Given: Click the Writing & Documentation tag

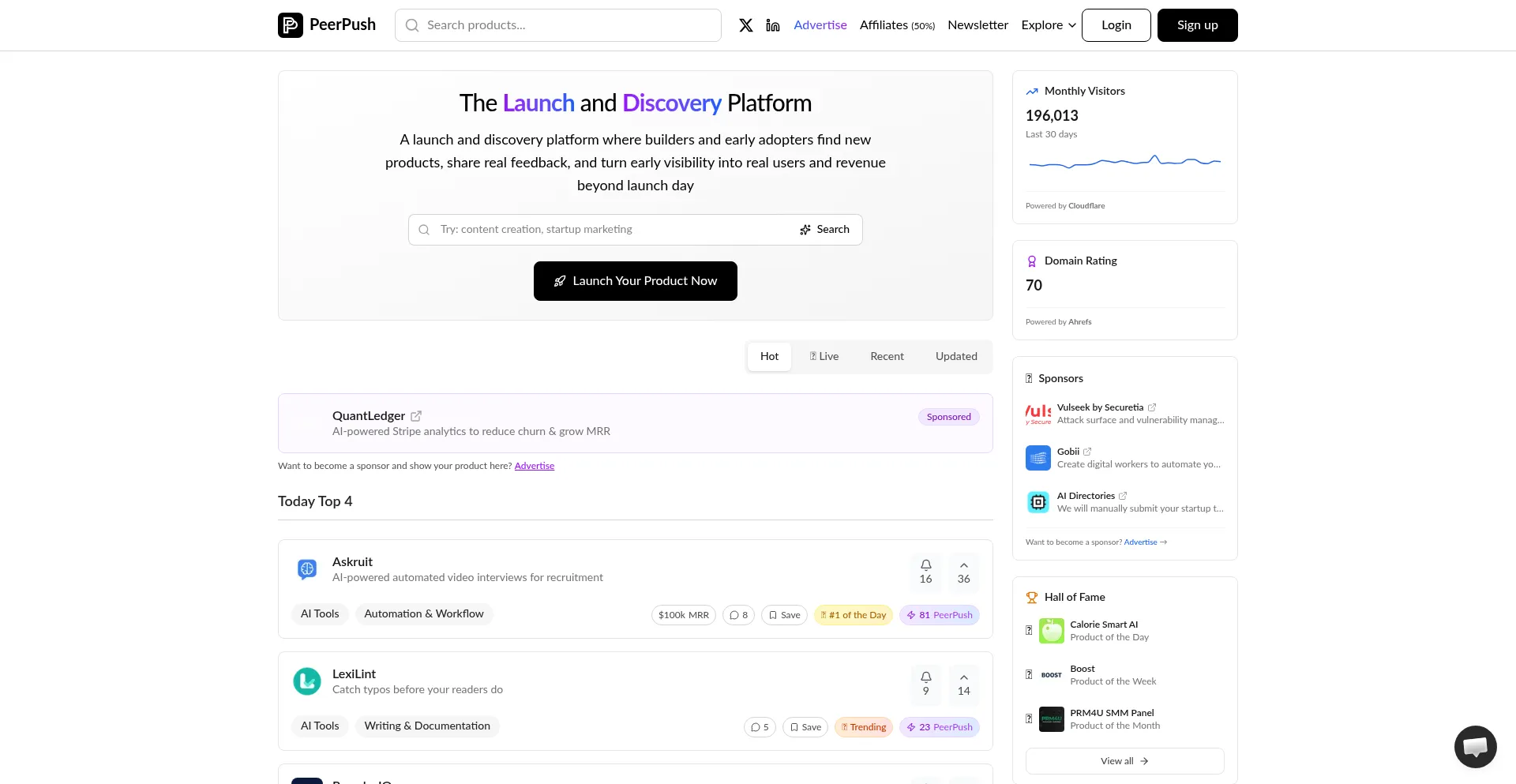Looking at the screenshot, I should pyautogui.click(x=427, y=726).
